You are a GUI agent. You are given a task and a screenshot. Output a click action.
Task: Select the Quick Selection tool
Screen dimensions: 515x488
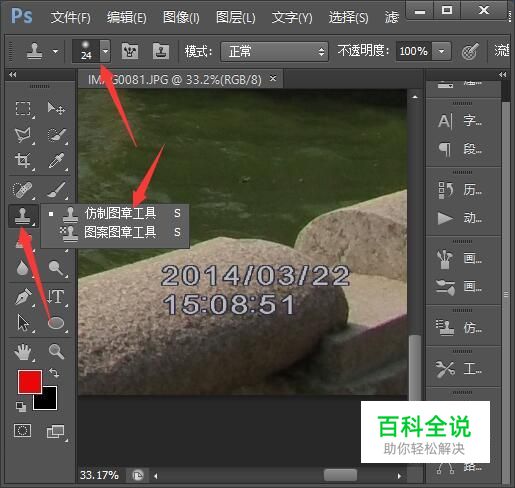click(x=56, y=135)
